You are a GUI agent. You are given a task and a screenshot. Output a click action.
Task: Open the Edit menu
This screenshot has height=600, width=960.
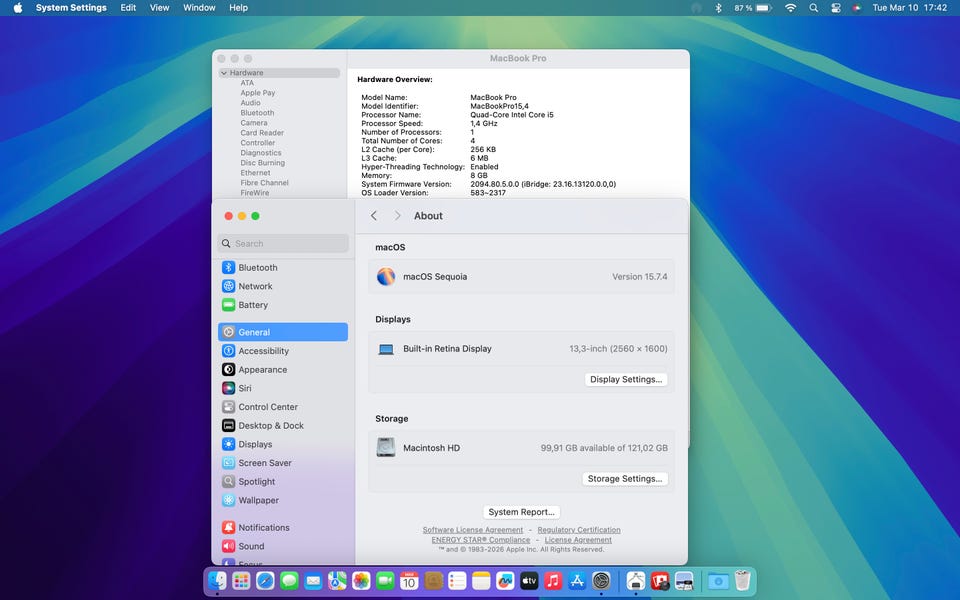pos(128,8)
